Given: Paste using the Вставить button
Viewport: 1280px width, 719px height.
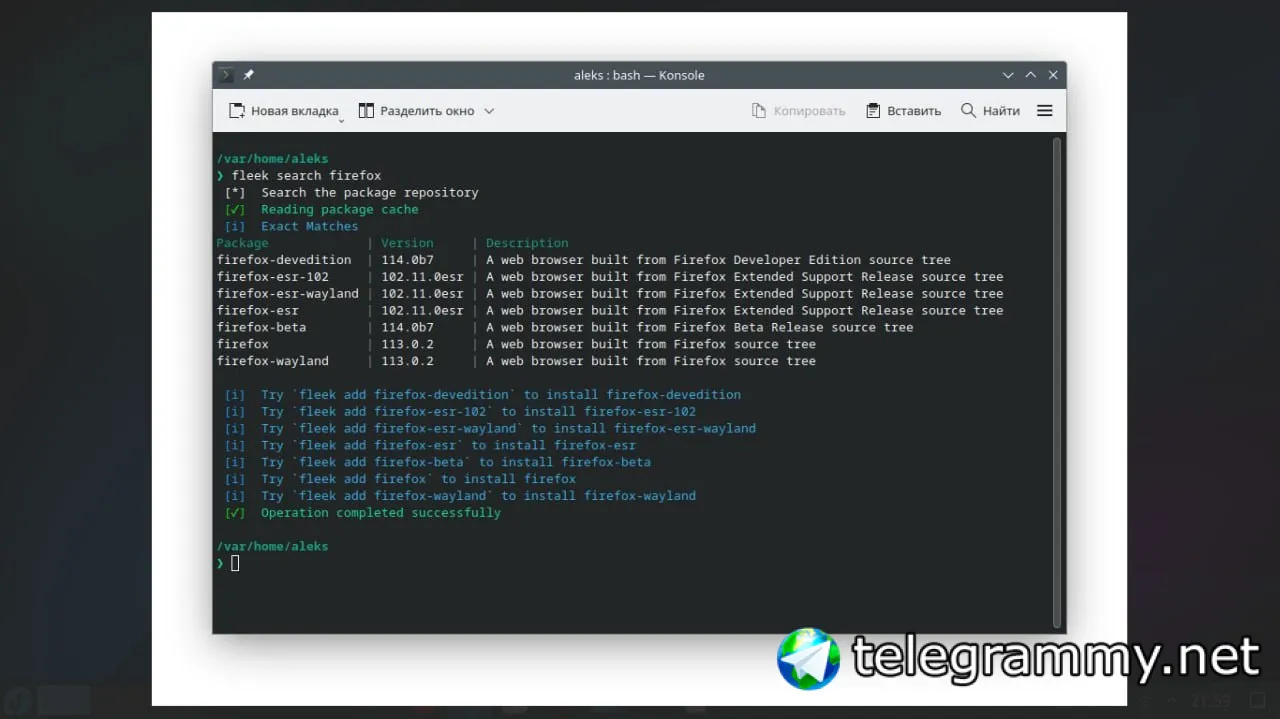Looking at the screenshot, I should 903,111.
